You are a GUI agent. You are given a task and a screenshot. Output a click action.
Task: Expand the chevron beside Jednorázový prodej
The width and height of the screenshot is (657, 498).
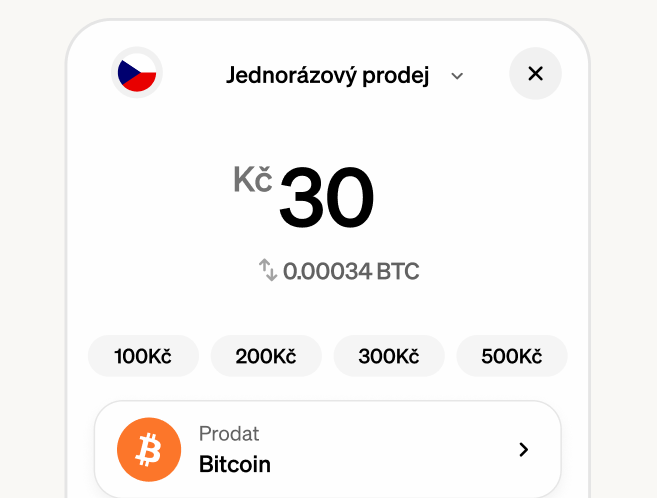pos(457,76)
